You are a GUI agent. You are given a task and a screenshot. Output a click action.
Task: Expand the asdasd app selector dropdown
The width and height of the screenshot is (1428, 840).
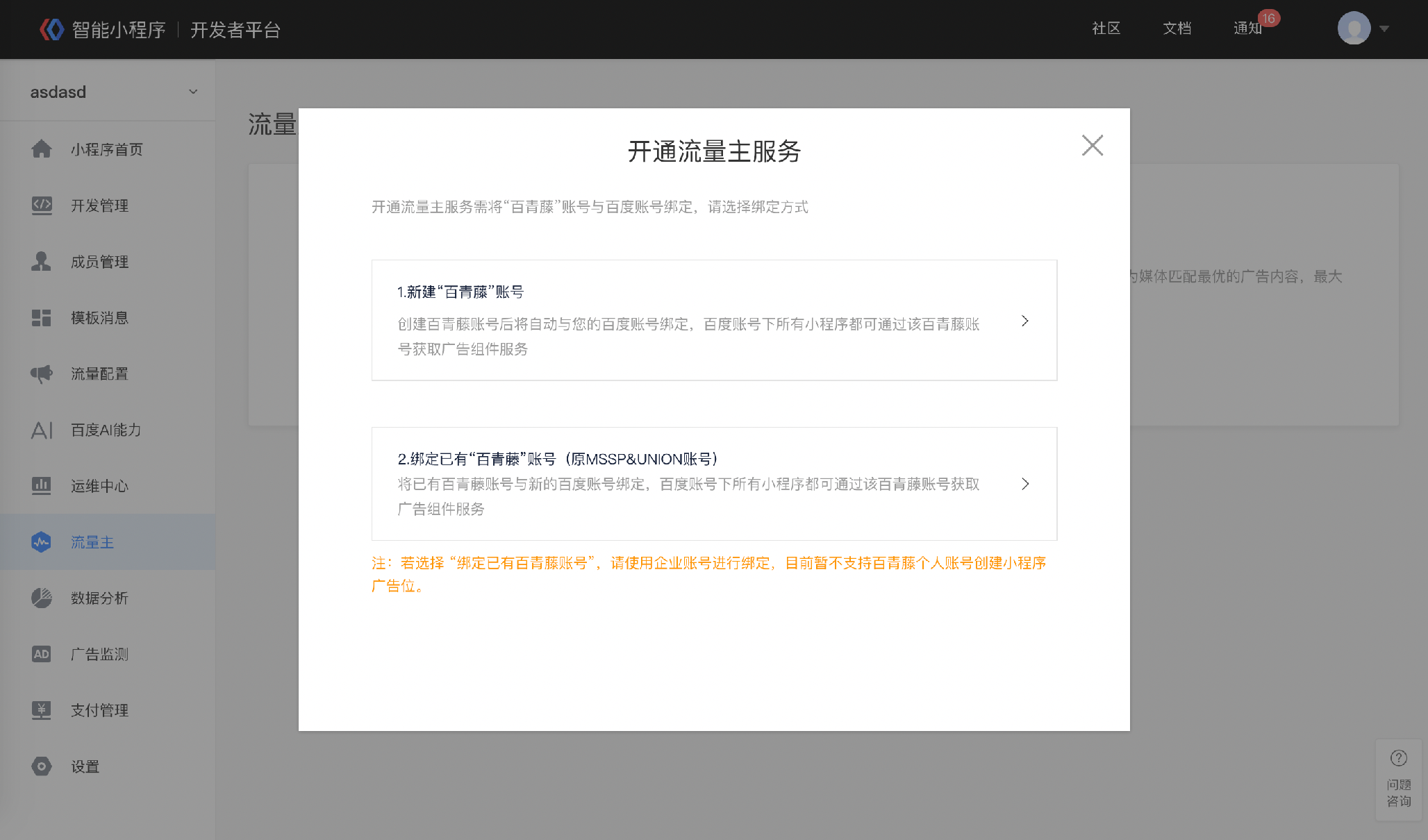[x=193, y=92]
